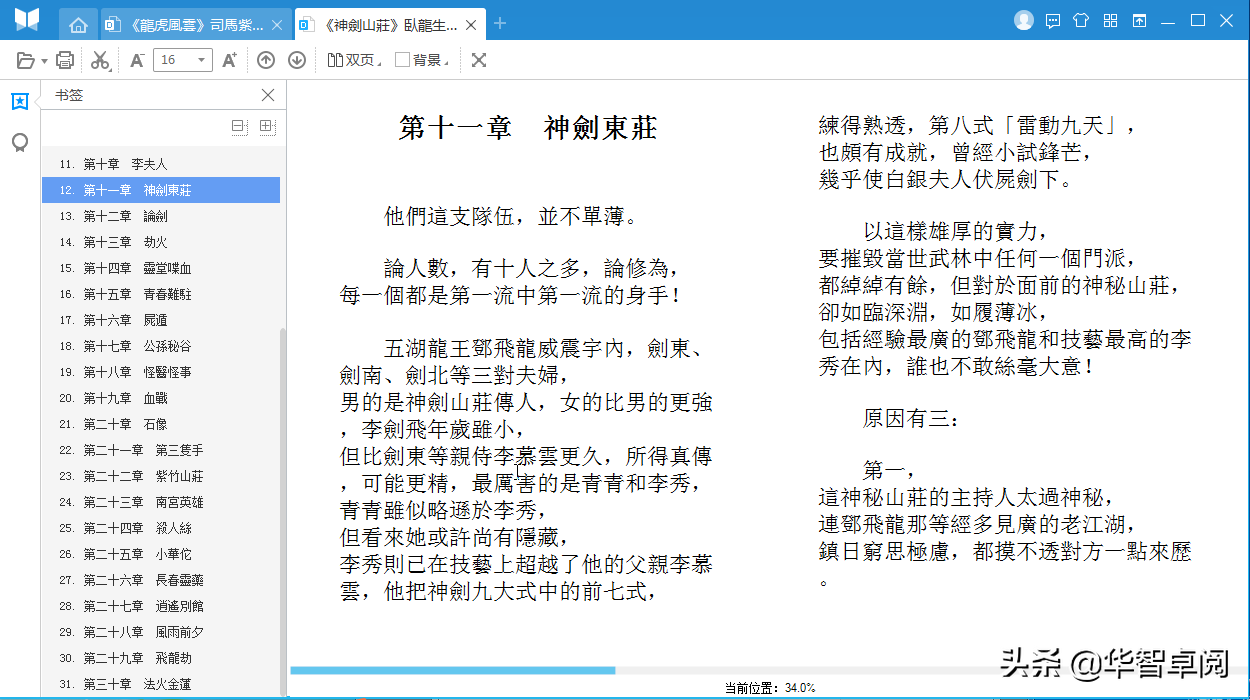Image resolution: width=1250 pixels, height=700 pixels.
Task: Click the line 原因有三：
Action: click(910, 420)
